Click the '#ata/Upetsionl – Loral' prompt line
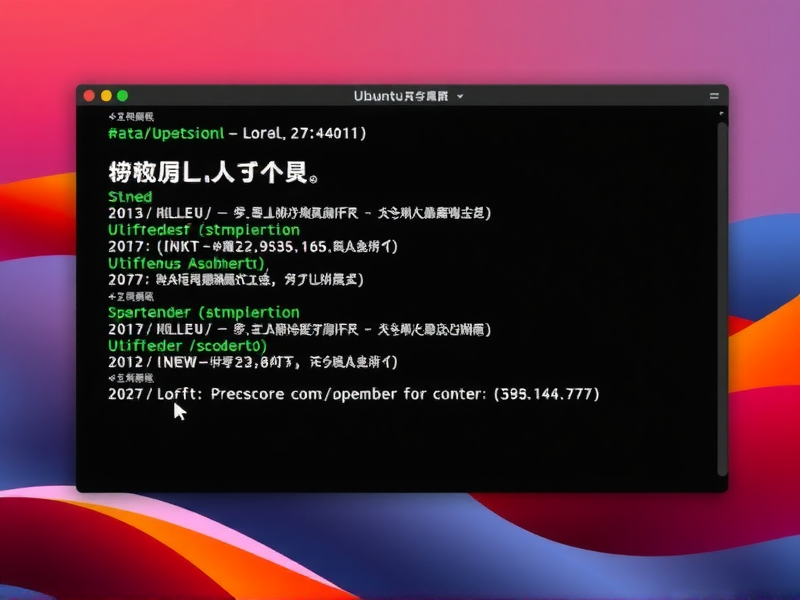Screen dimensions: 800x600 click(x=180, y=131)
